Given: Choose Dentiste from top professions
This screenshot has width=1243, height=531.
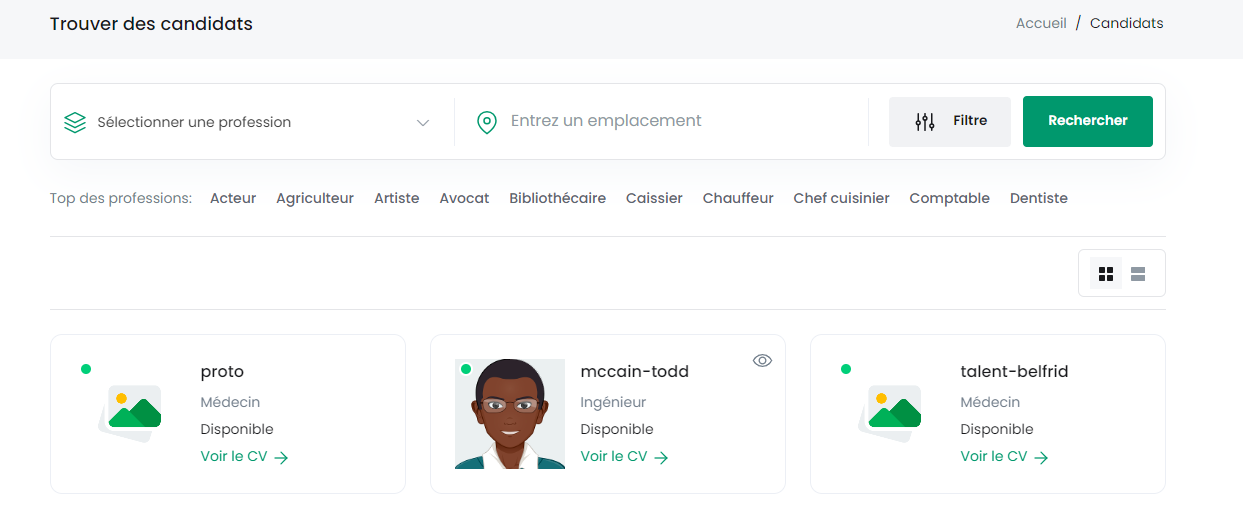Looking at the screenshot, I should [1039, 198].
